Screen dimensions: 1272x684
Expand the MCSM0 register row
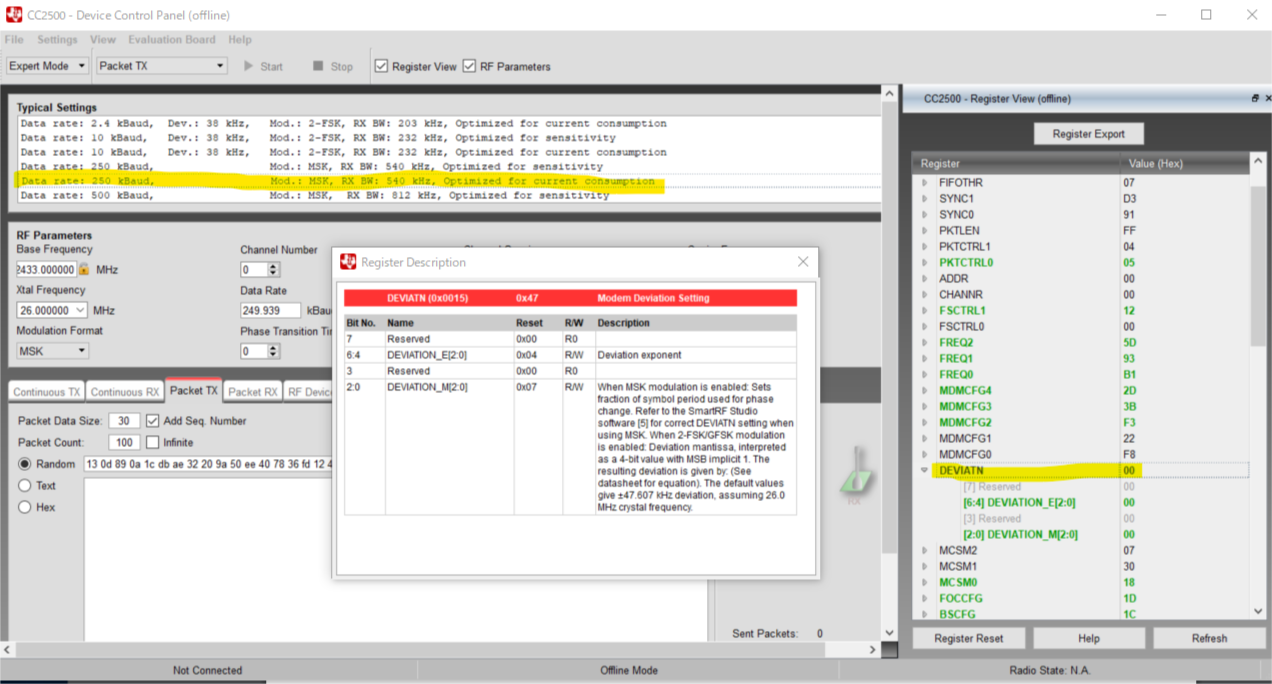[x=925, y=582]
